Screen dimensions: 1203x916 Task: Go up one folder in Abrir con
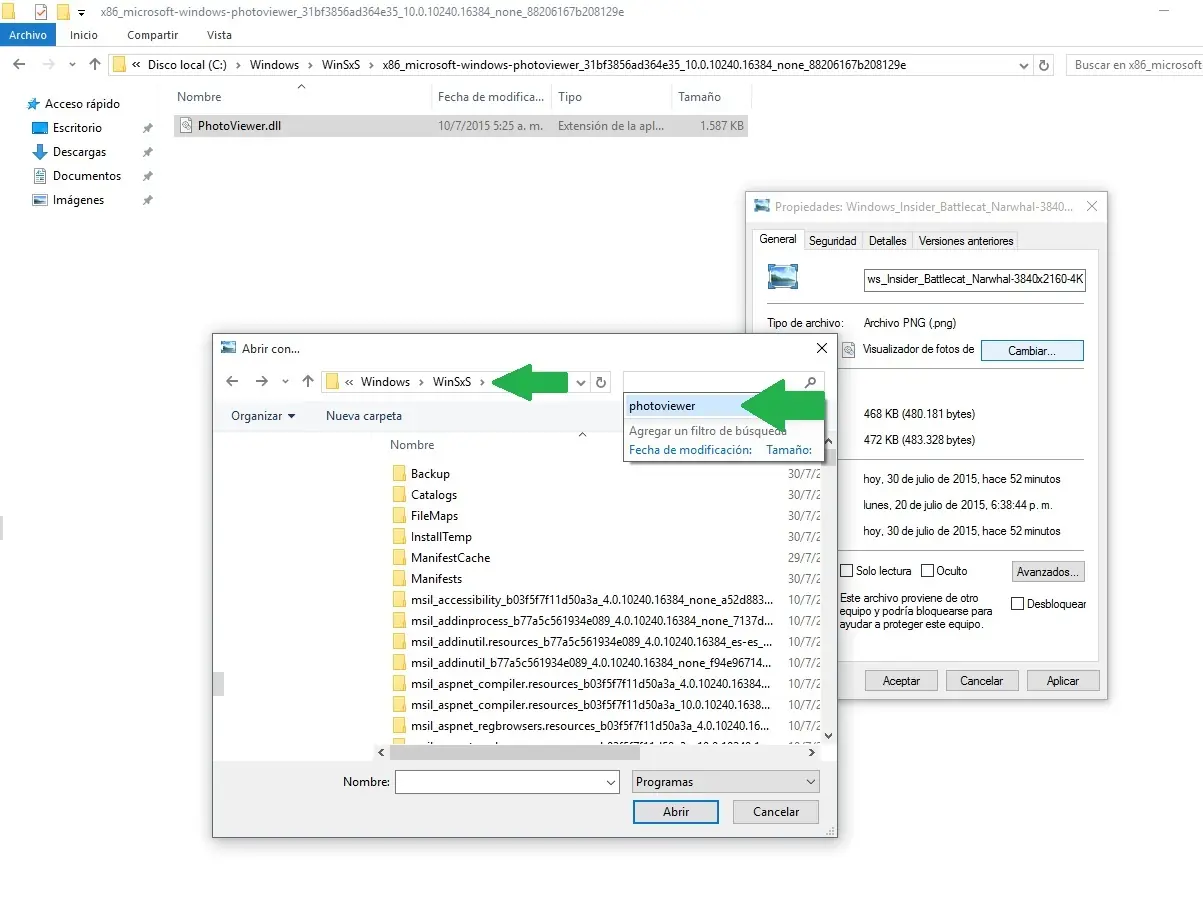(x=308, y=382)
